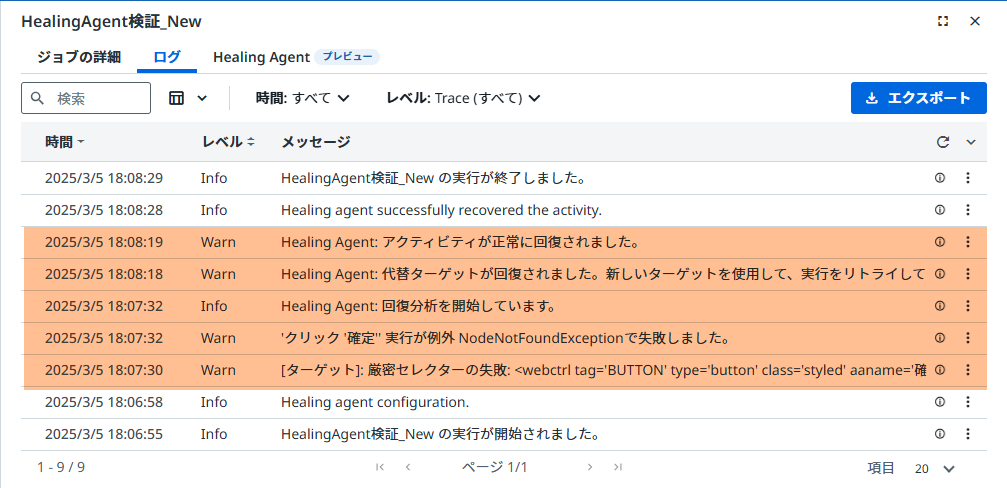
Task: Open info icon for 'successfully recovered the activity' row
Action: pos(940,210)
